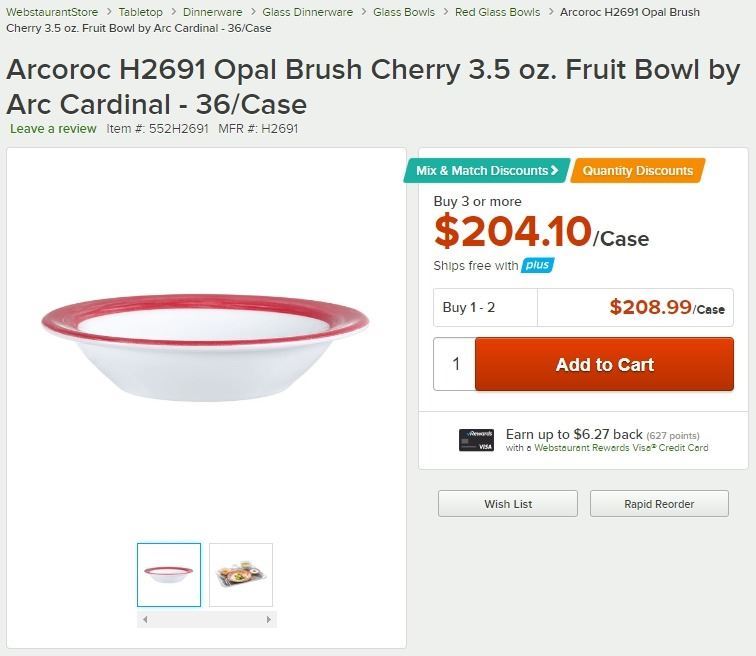756x656 pixels.
Task: Click the Leave a review link
Action: pos(53,128)
